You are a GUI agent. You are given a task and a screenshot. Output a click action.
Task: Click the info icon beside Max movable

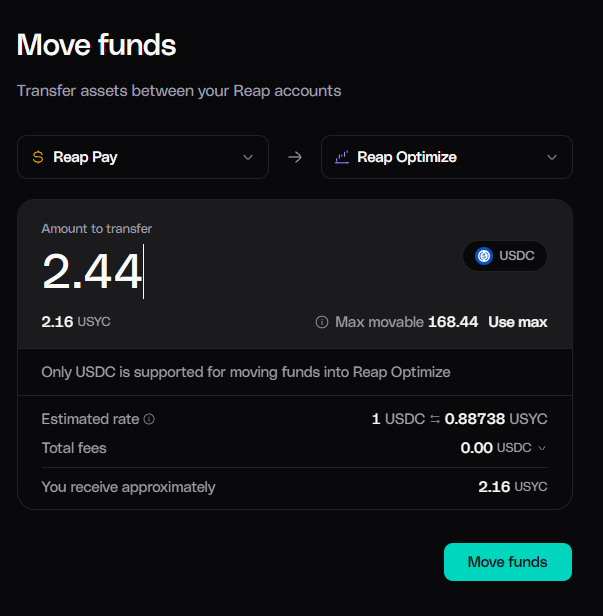pyautogui.click(x=322, y=322)
